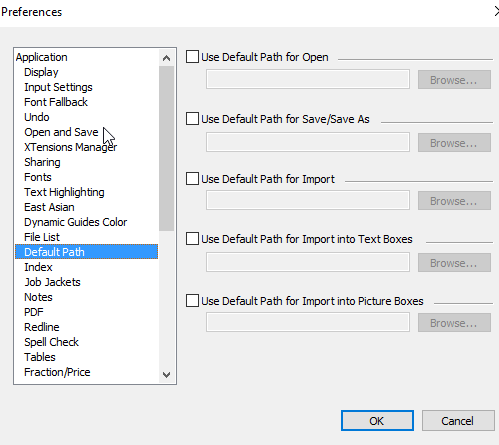Click the scroll up arrow in category list
This screenshot has width=499, height=445.
166,58
